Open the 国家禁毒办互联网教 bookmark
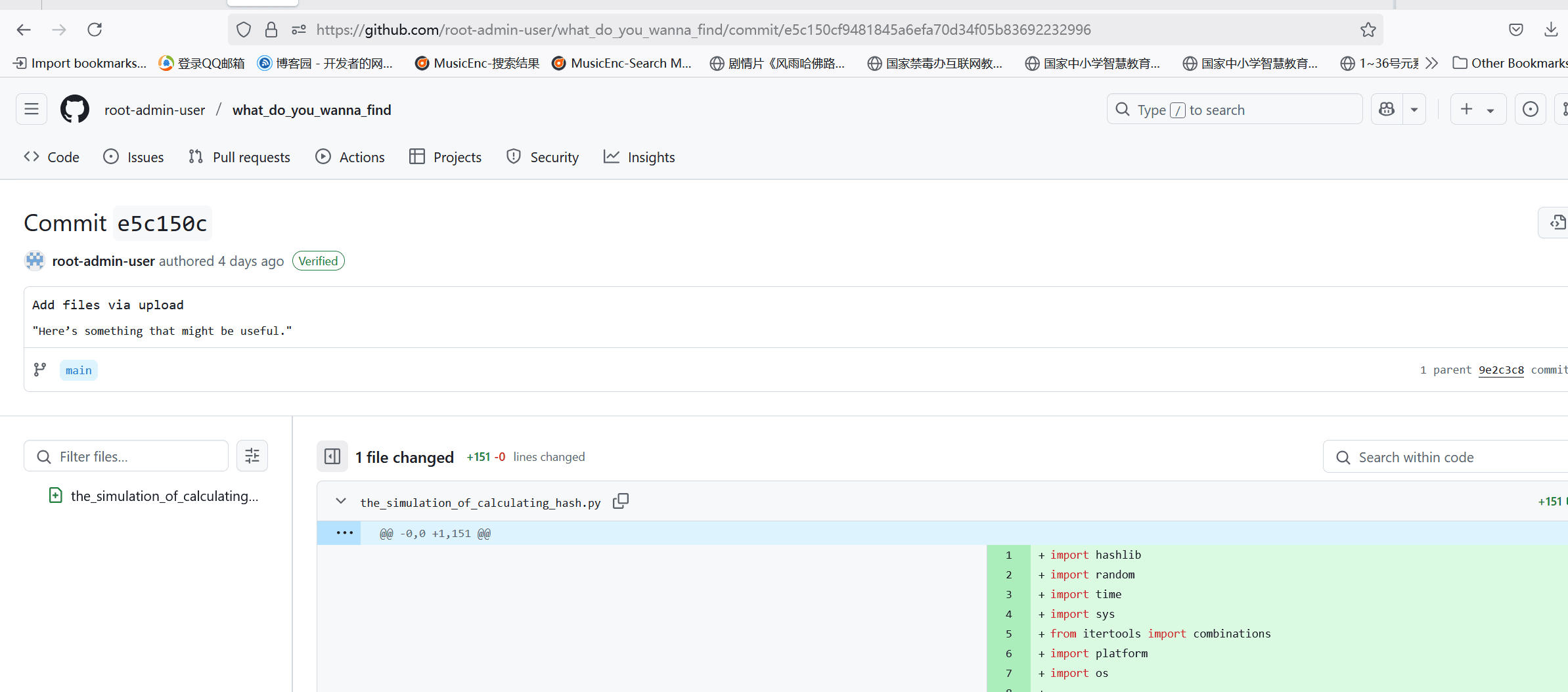 click(x=935, y=63)
